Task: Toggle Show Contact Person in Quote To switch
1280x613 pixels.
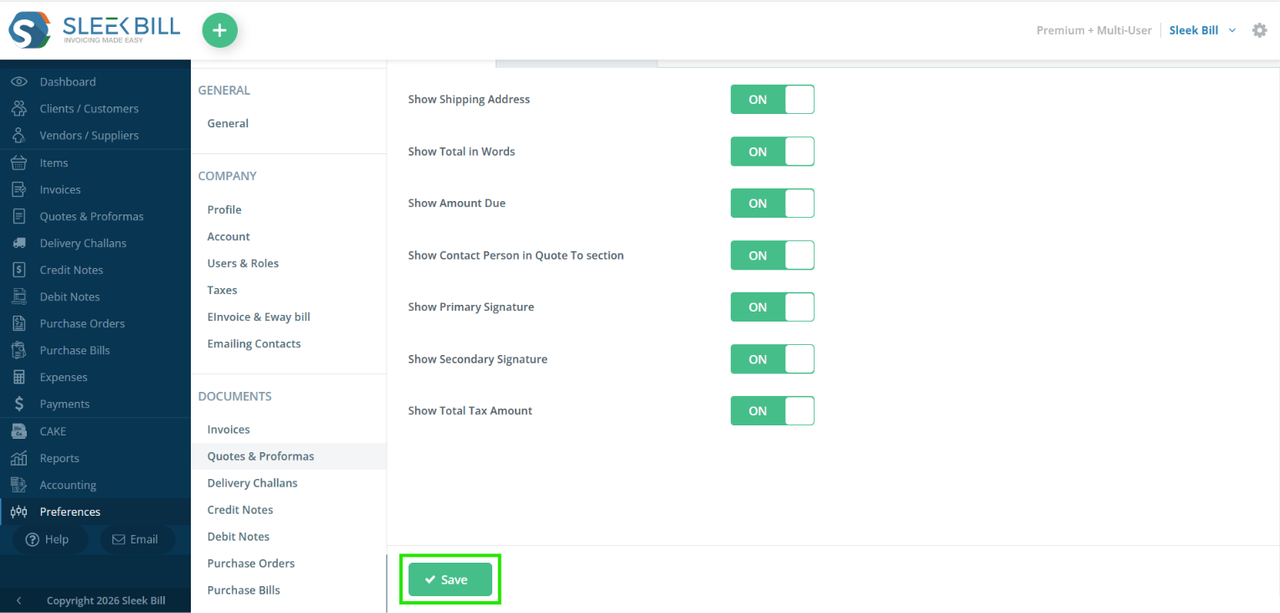Action: pos(772,255)
